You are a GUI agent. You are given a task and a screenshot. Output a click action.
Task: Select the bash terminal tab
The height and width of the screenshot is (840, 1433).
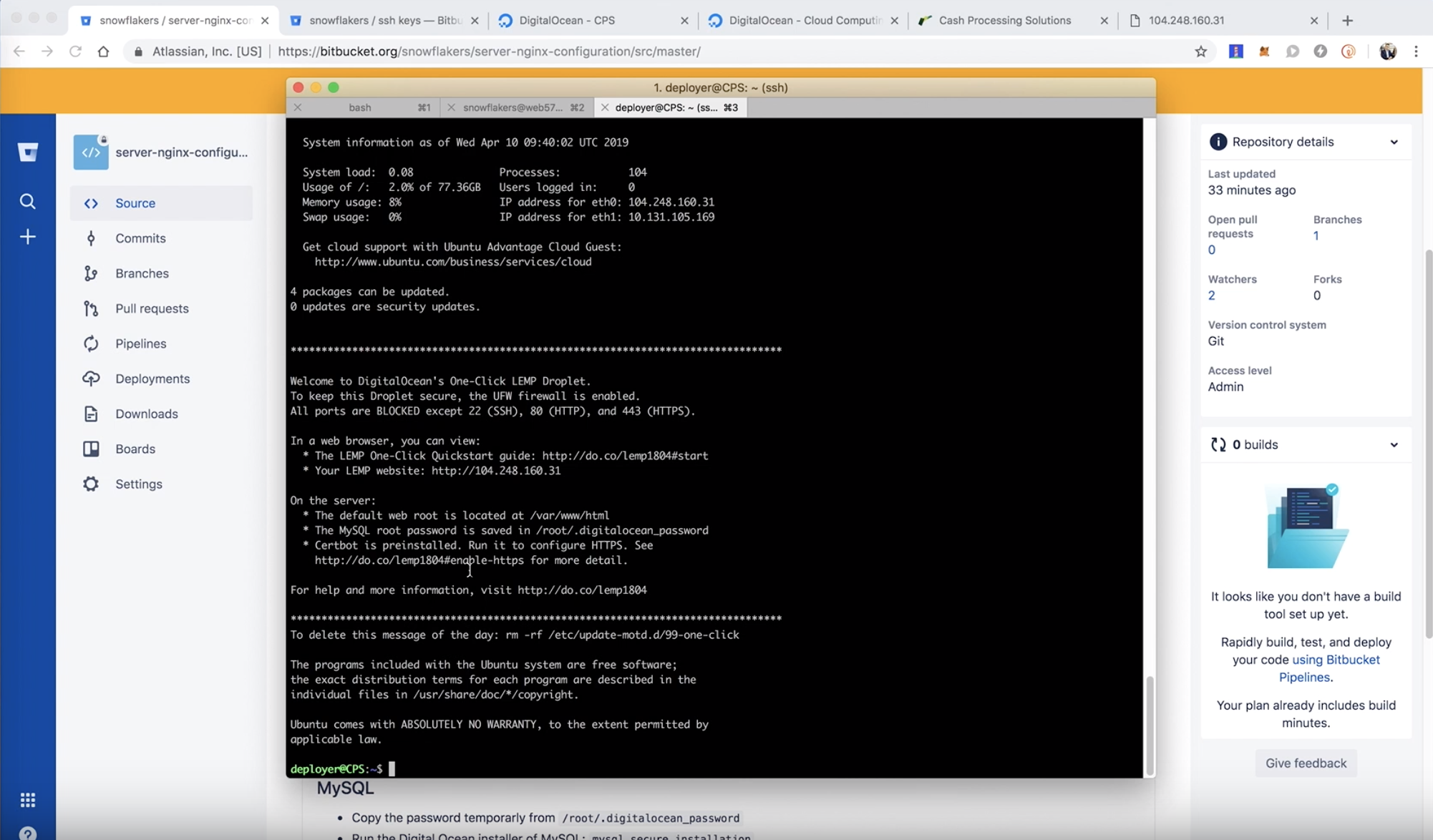(360, 107)
